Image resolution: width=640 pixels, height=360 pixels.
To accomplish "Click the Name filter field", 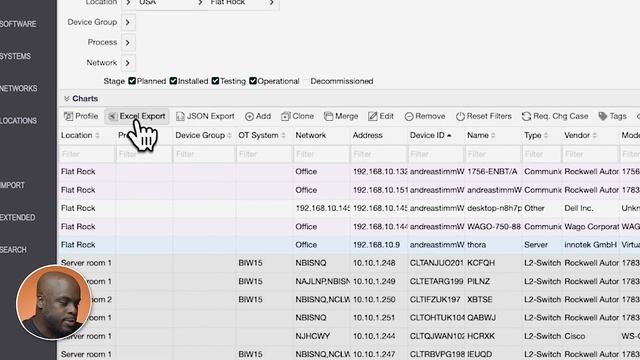I will pyautogui.click(x=493, y=154).
